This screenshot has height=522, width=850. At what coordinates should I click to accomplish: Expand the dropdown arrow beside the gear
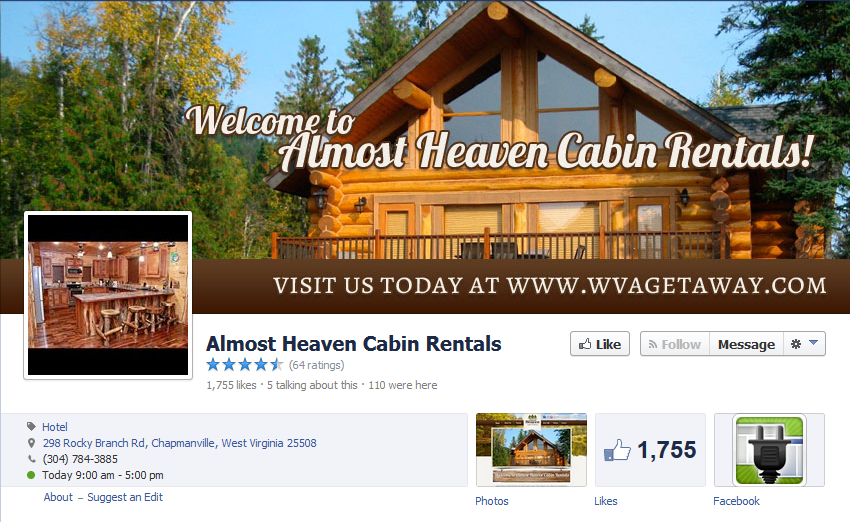813,343
